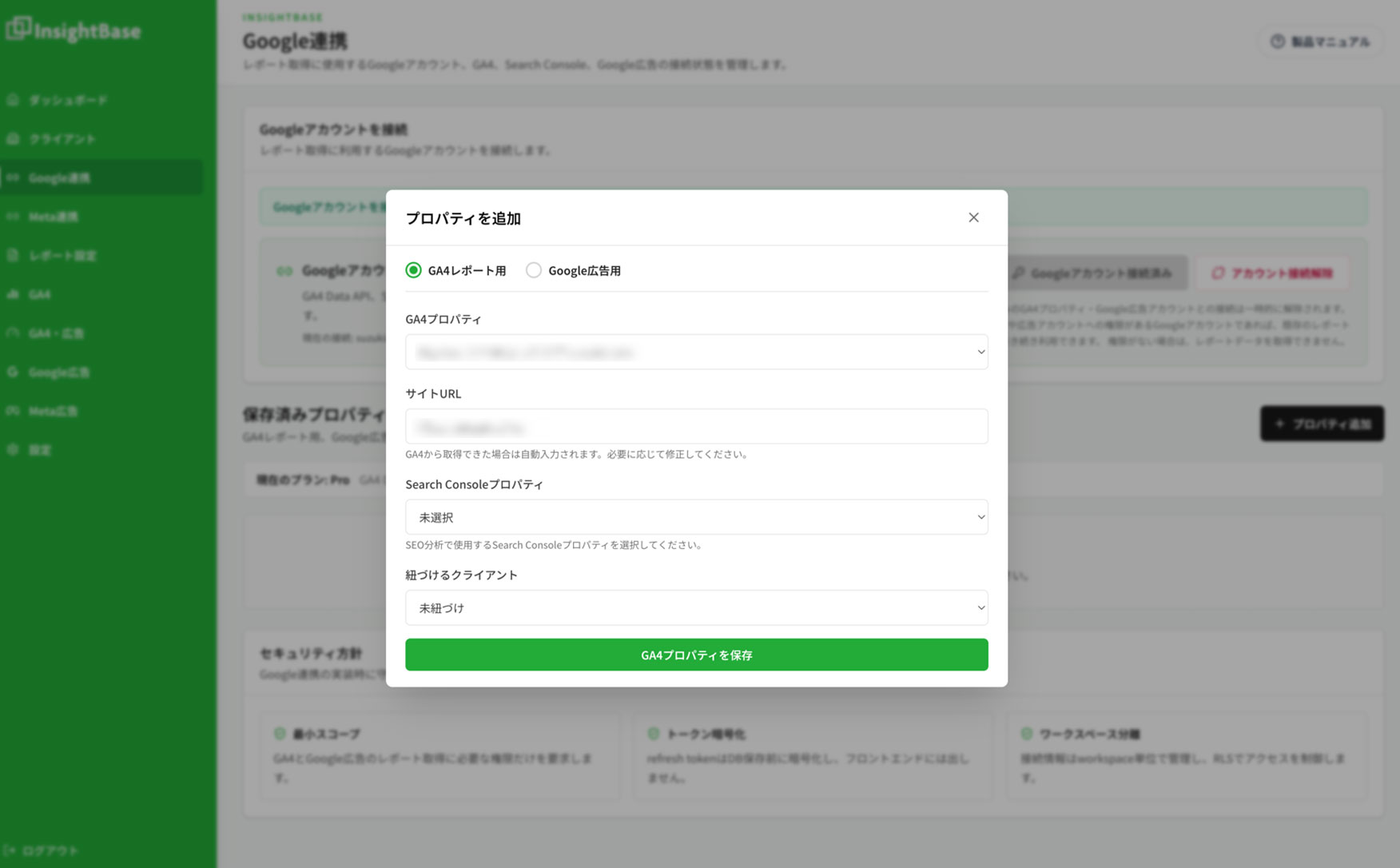Click the ログアウト exit icon

tap(10, 850)
